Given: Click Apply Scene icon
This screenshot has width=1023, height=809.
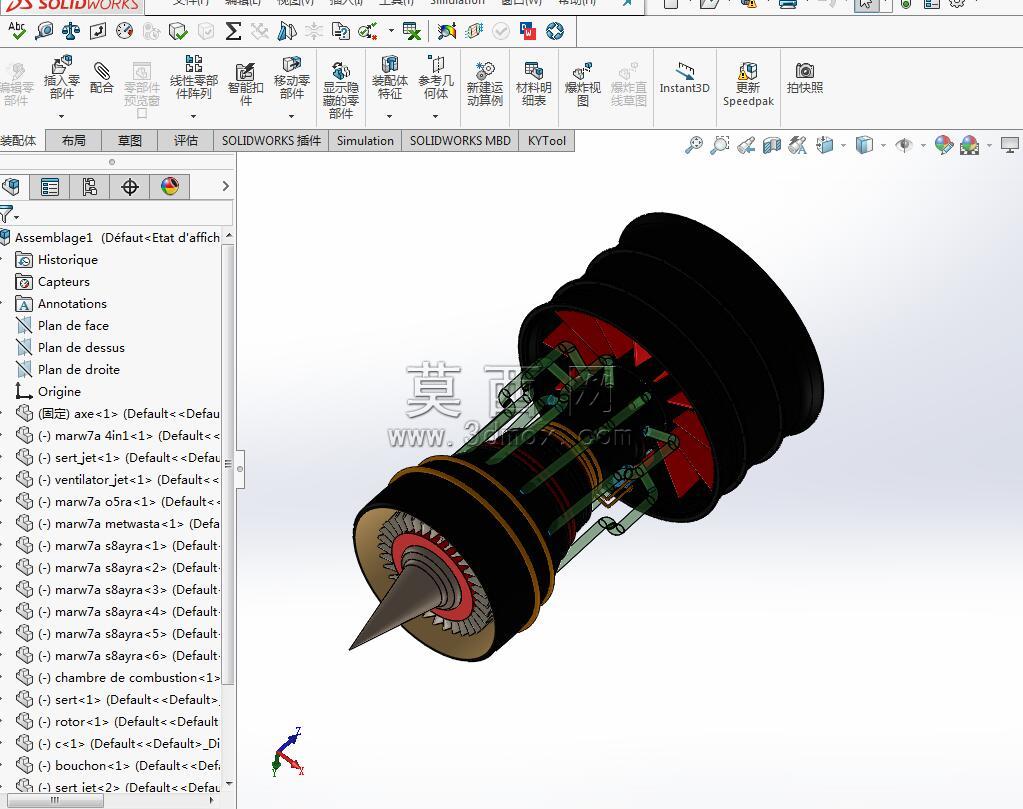Looking at the screenshot, I should point(970,145).
